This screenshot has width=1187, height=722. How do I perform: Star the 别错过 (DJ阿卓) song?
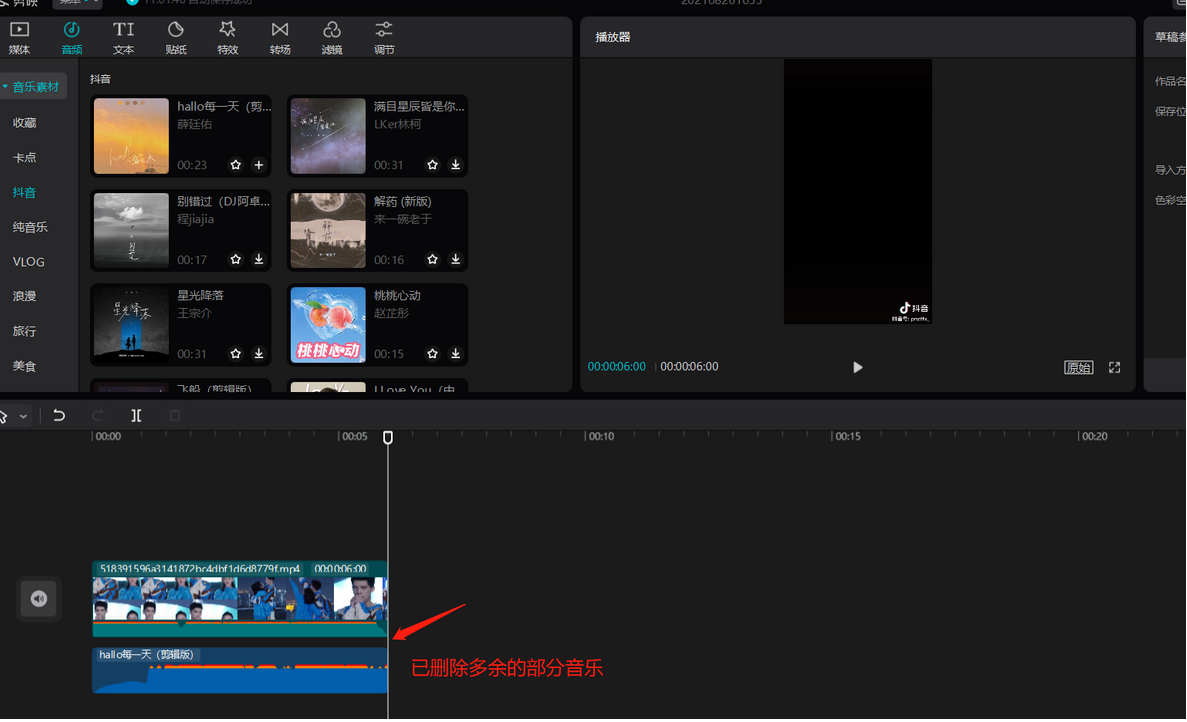pyautogui.click(x=235, y=259)
